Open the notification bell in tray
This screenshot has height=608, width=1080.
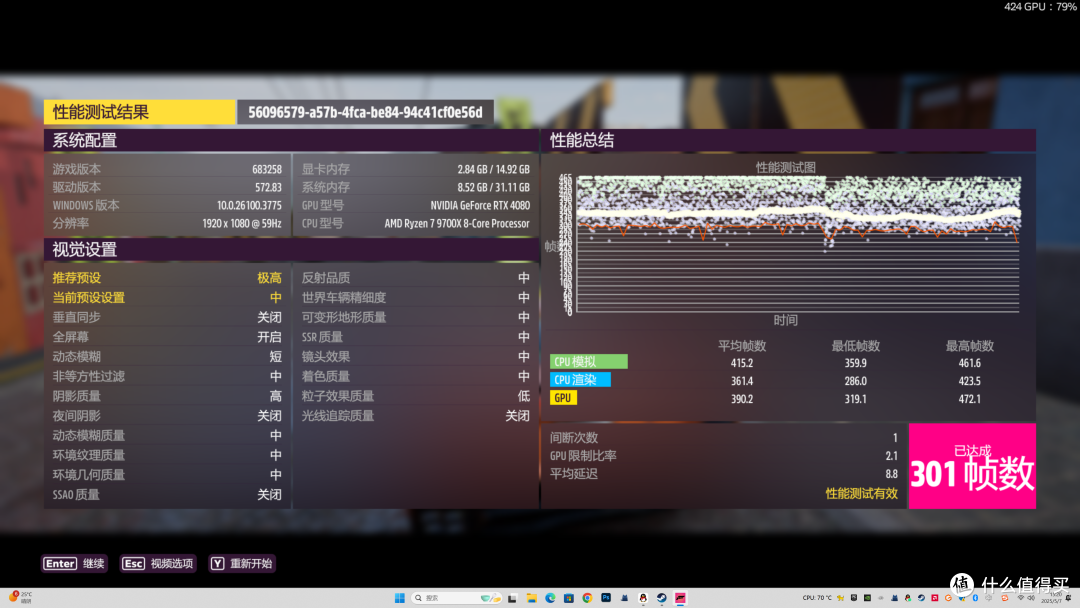tap(1068, 598)
